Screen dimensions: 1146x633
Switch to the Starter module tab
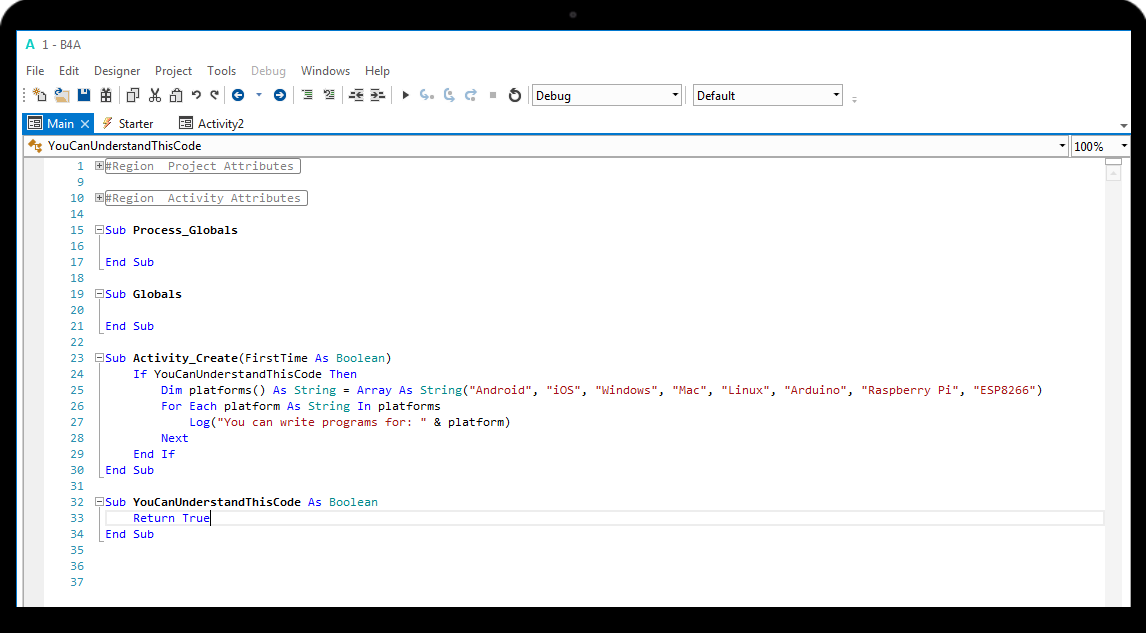point(128,124)
